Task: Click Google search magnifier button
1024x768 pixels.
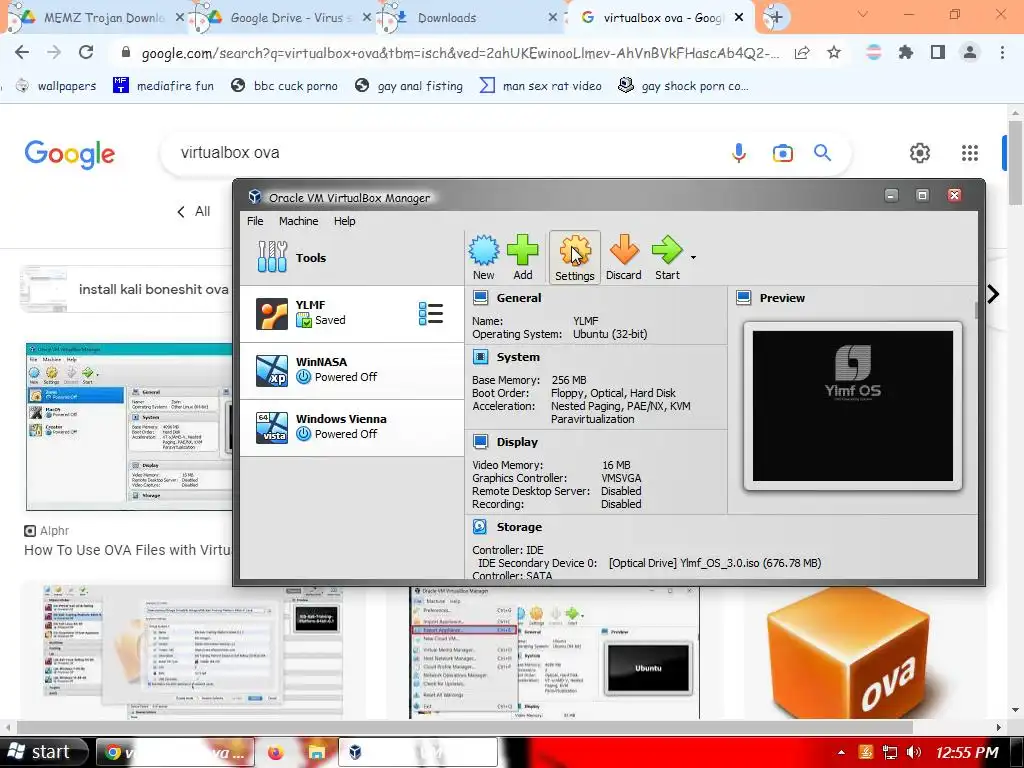Action: (822, 153)
